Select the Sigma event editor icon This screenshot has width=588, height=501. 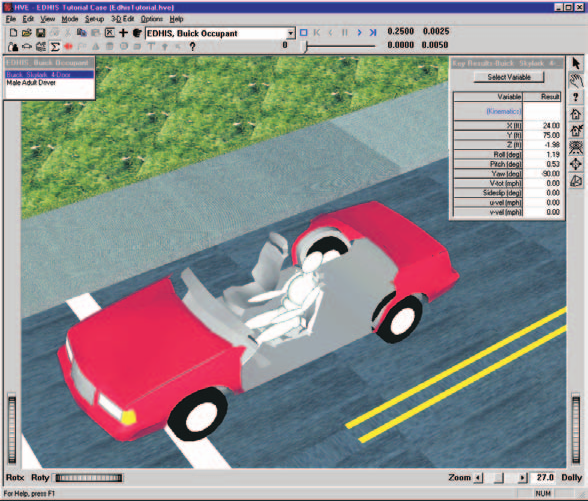point(55,46)
